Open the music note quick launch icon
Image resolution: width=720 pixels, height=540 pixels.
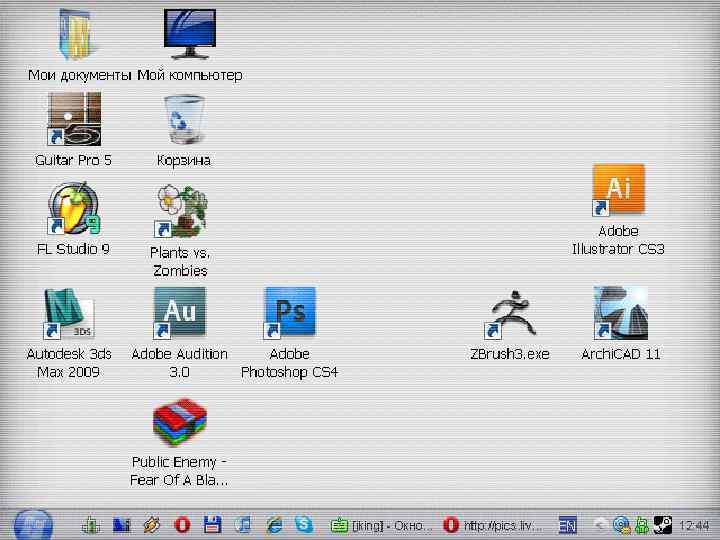(x=243, y=524)
